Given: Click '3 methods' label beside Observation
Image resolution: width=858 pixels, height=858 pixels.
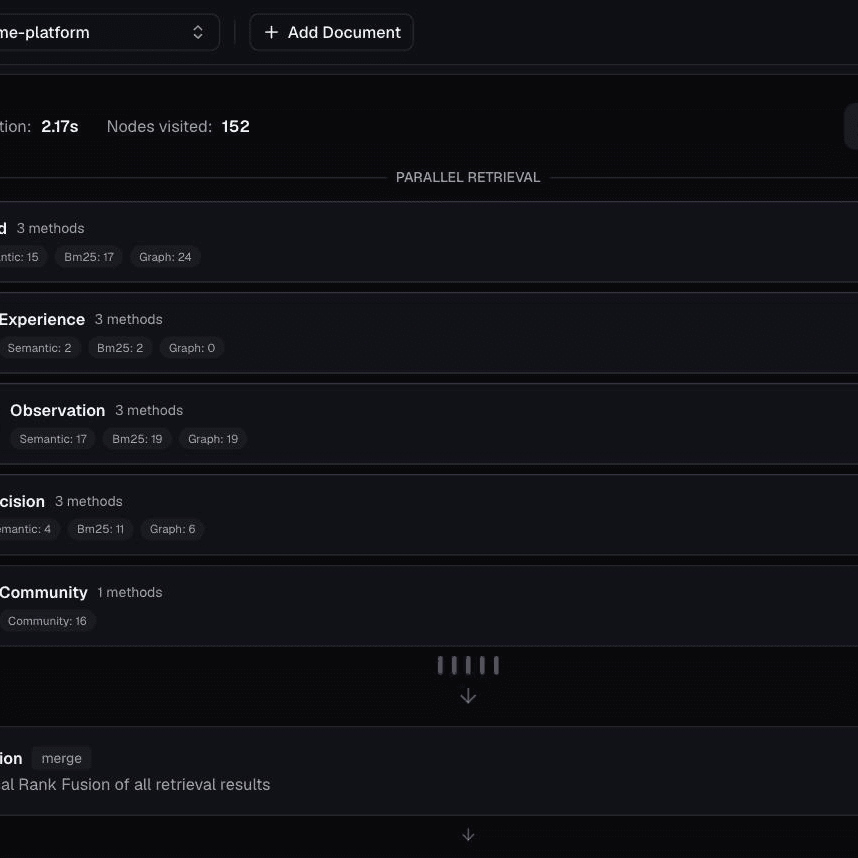Looking at the screenshot, I should click(x=149, y=410).
